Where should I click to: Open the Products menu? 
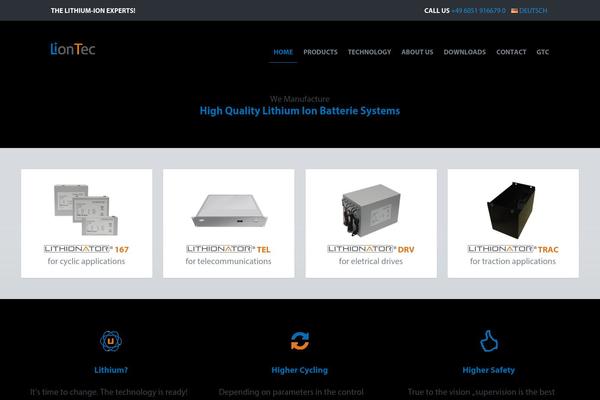click(x=321, y=52)
